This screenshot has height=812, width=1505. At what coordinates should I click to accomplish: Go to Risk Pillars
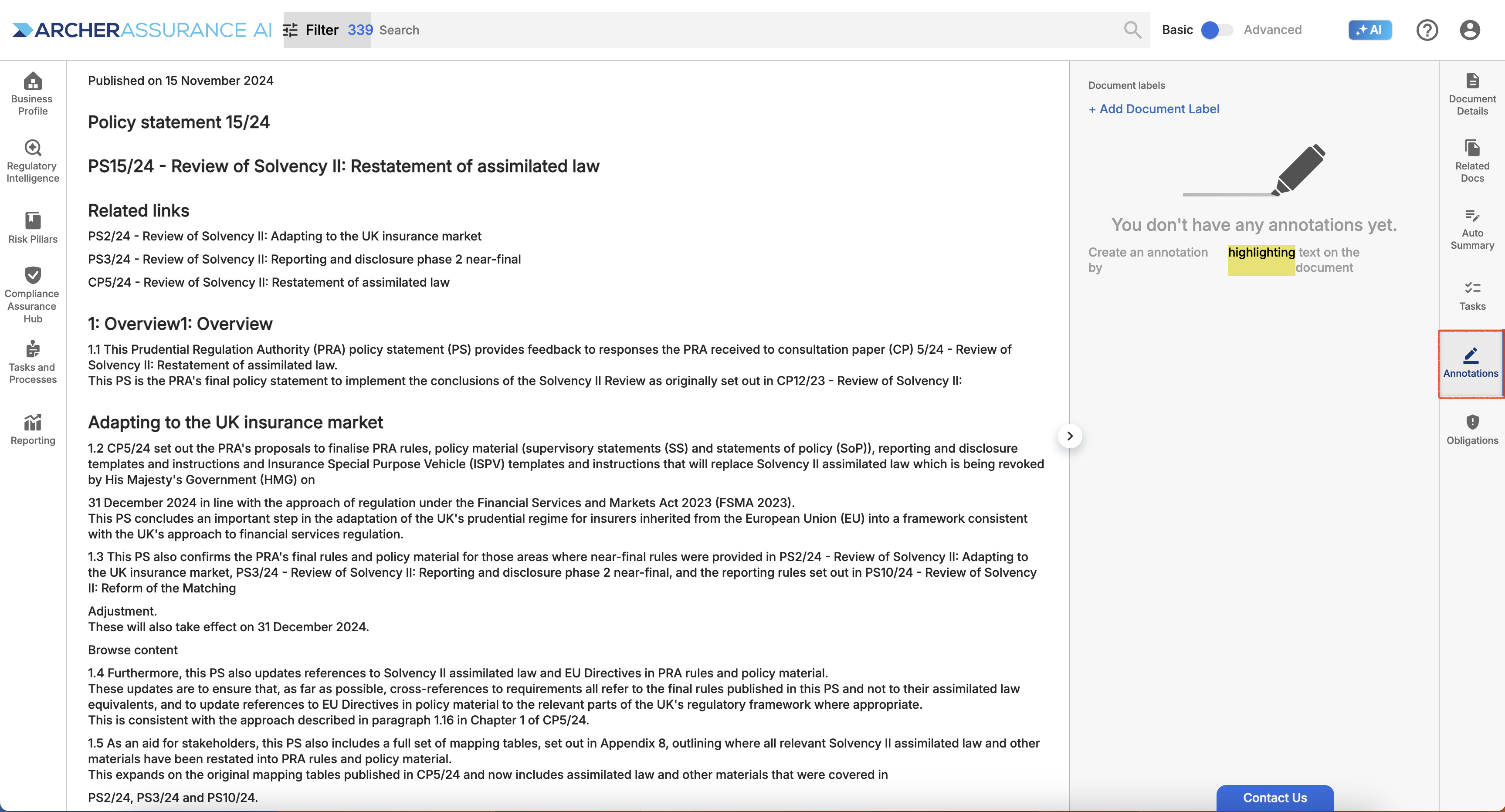pyautogui.click(x=33, y=227)
